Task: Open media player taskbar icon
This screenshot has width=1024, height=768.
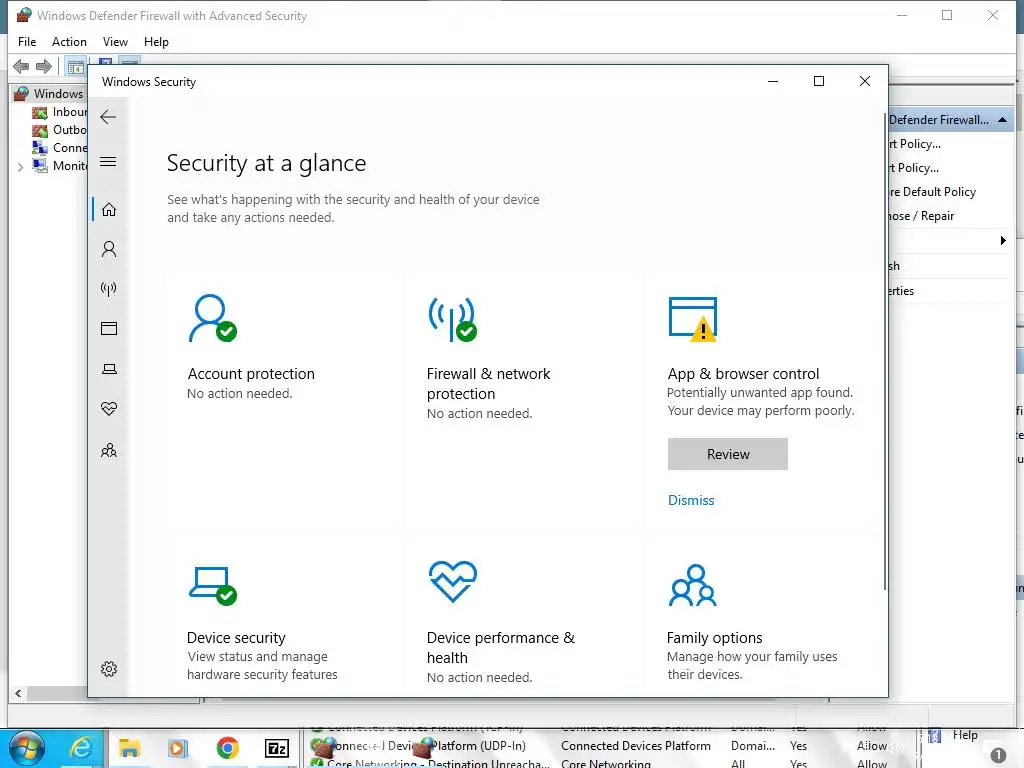Action: pos(178,748)
